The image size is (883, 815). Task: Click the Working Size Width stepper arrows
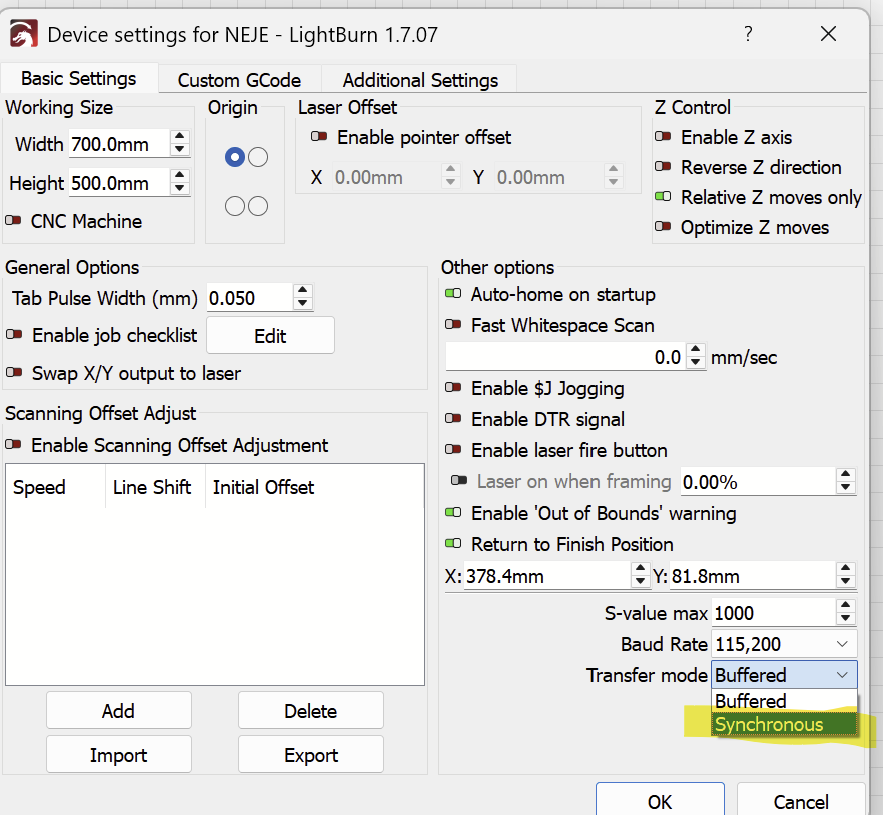tap(179, 143)
